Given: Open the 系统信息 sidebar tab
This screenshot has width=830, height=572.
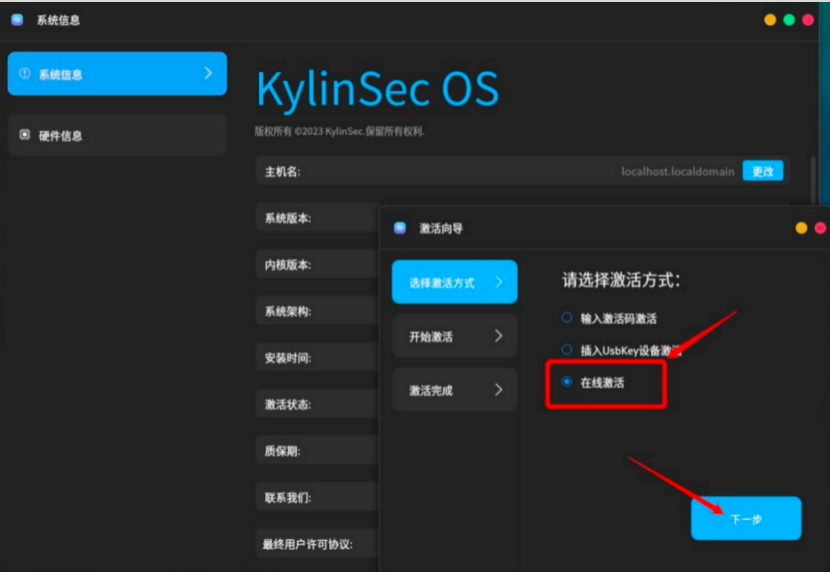Looking at the screenshot, I should point(118,74).
